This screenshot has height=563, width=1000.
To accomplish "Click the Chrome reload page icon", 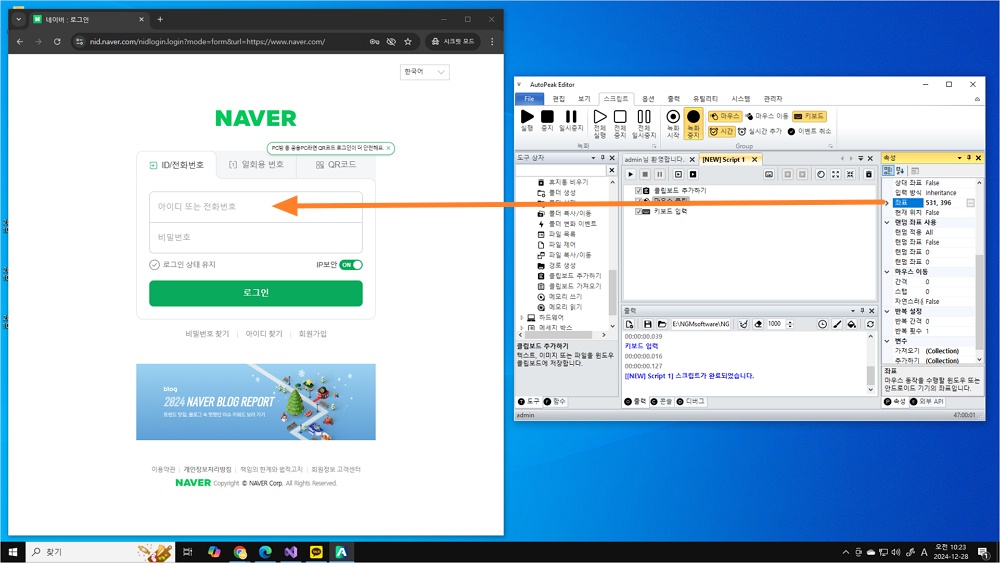I will pos(57,41).
